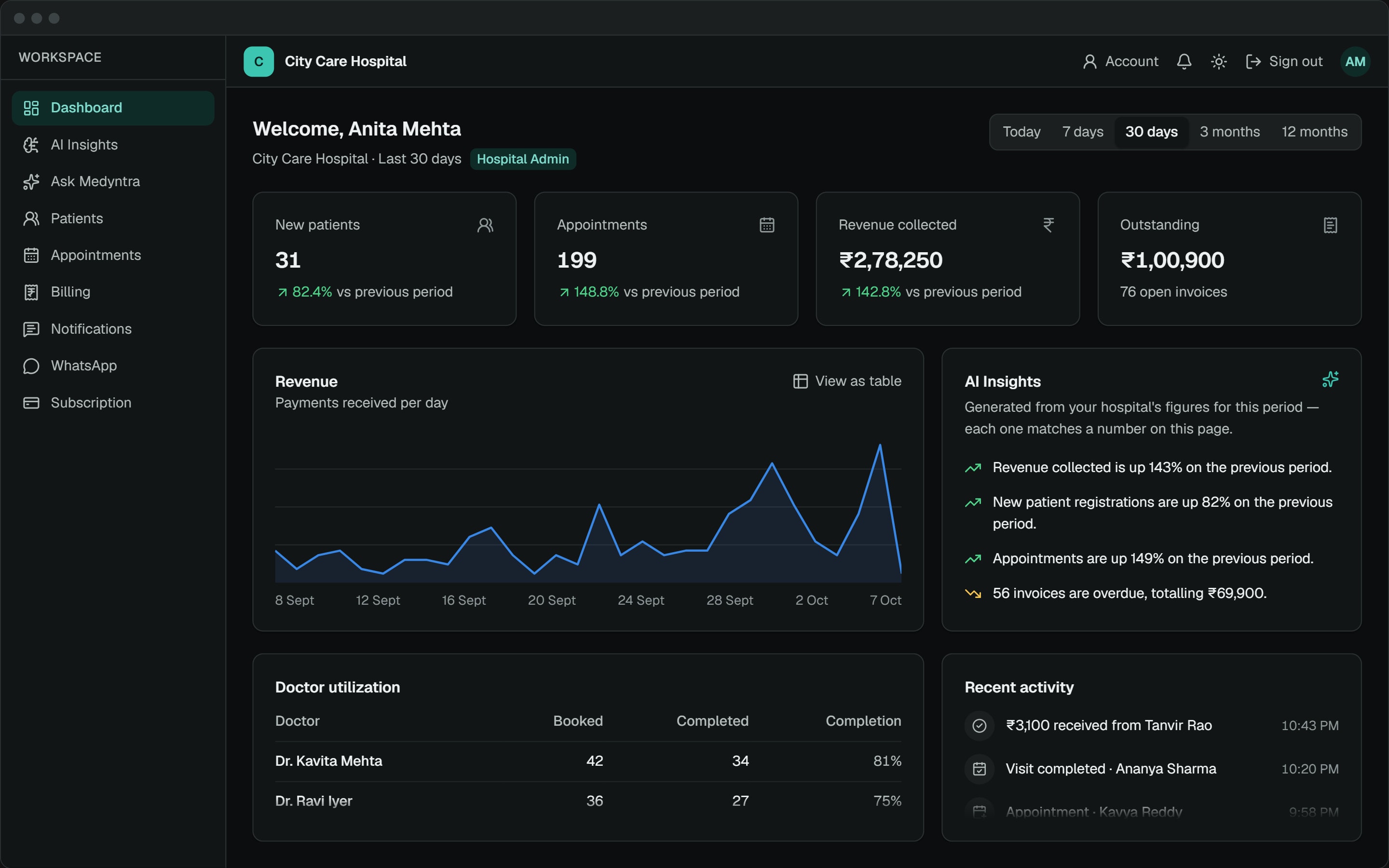Toggle light theme with the sun icon

[1219, 61]
